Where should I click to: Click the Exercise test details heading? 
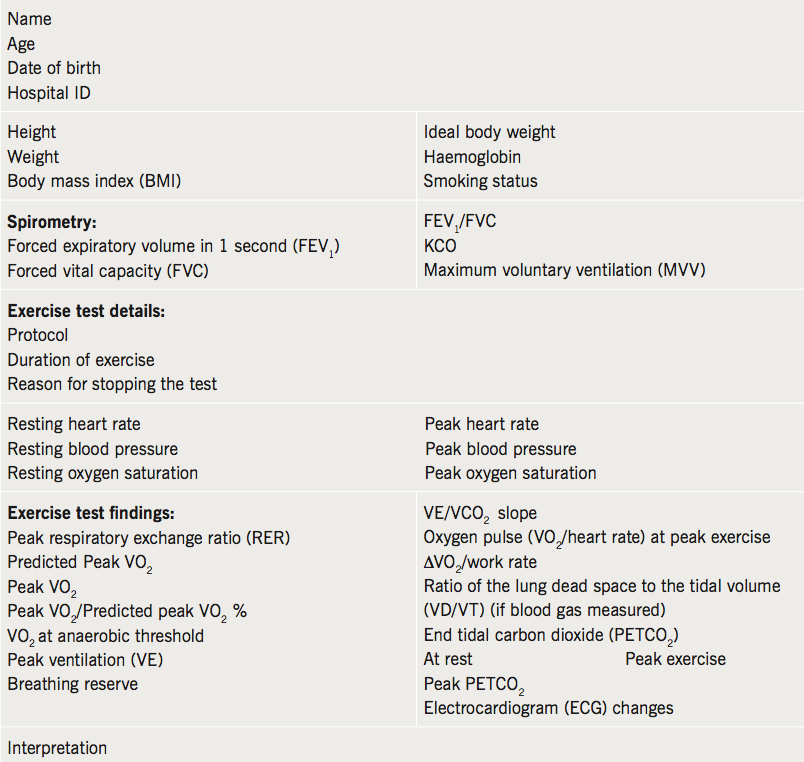point(86,311)
